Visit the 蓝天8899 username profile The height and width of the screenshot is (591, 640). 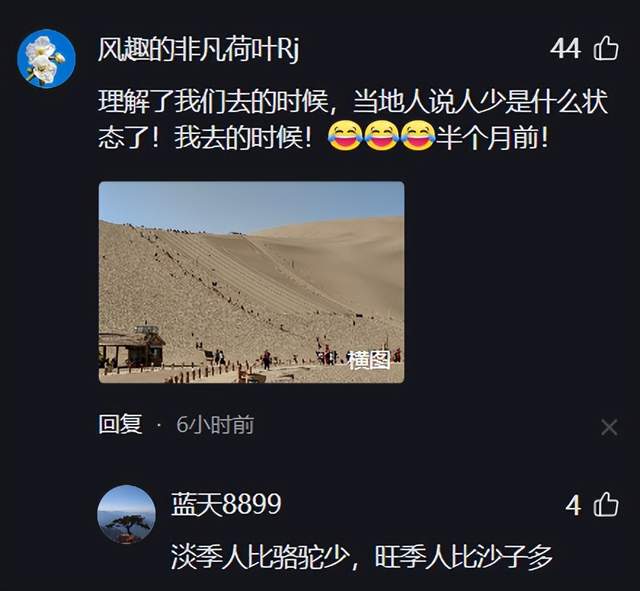coord(226,504)
